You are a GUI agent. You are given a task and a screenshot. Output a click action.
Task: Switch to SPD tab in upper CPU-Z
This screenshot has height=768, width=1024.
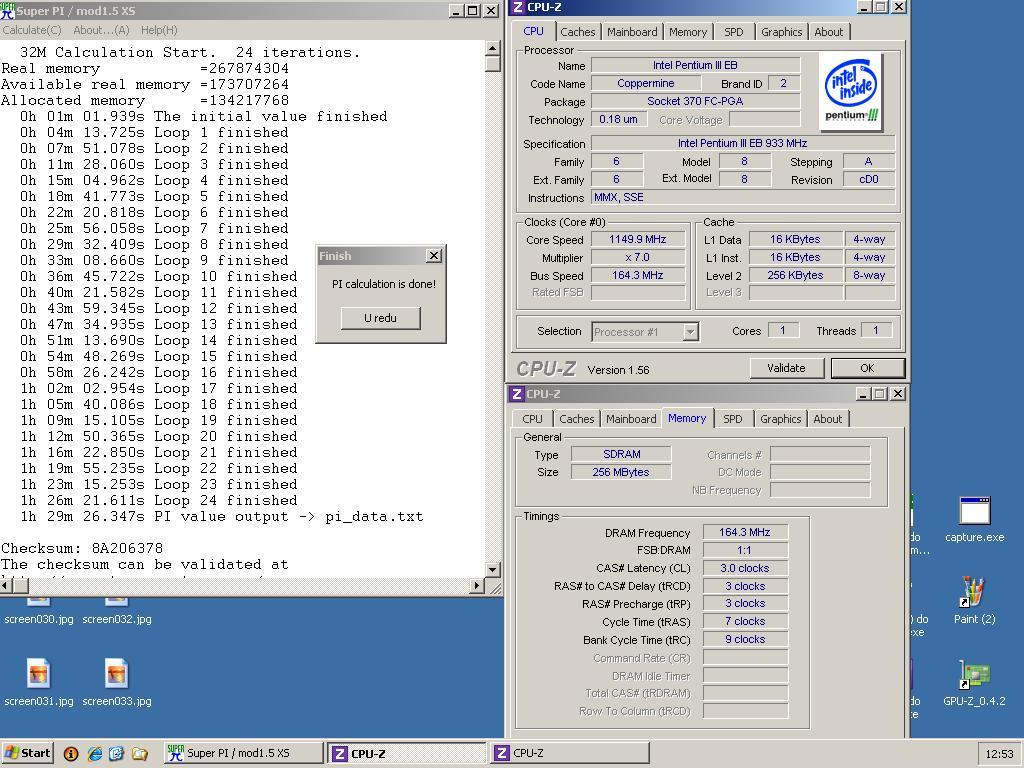(733, 32)
